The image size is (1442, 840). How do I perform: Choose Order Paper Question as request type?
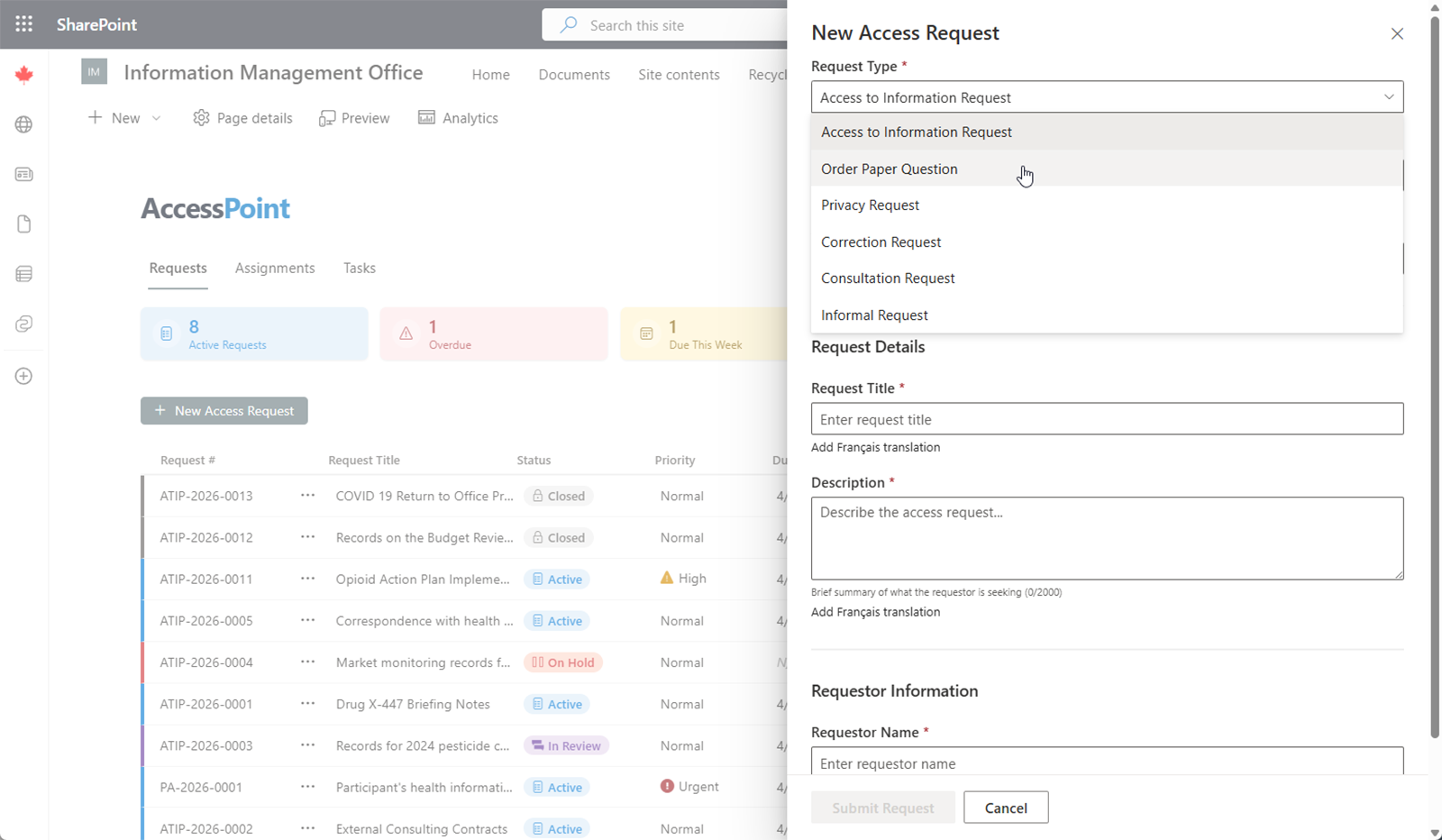point(889,169)
